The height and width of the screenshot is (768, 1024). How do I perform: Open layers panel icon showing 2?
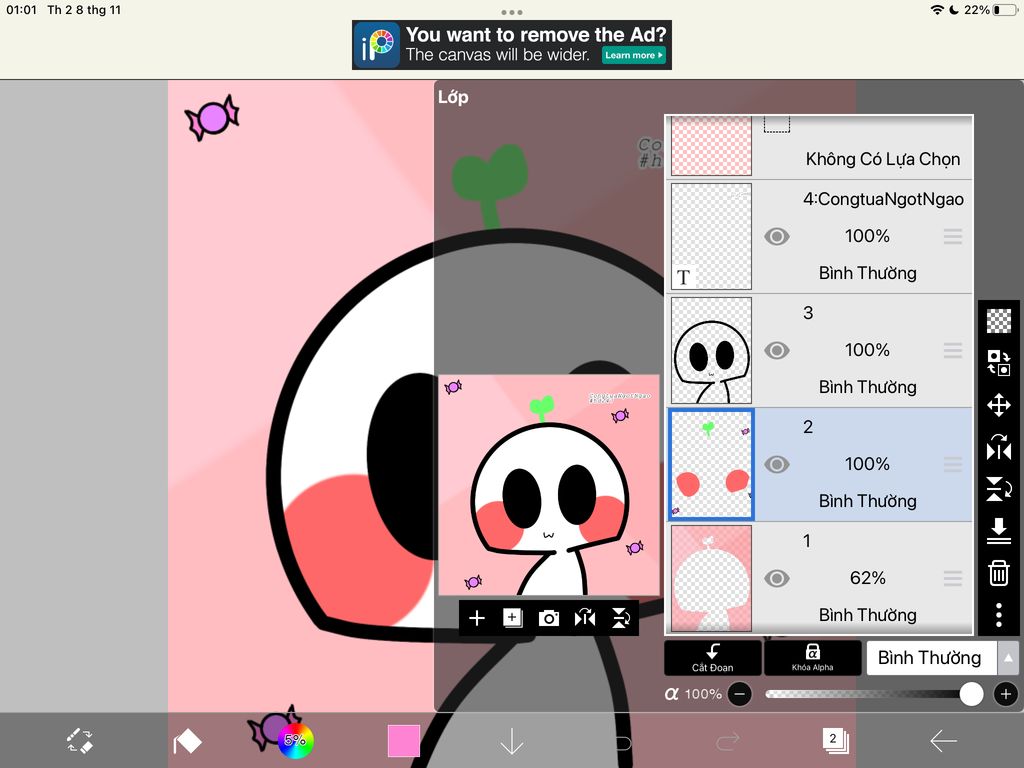tap(835, 741)
